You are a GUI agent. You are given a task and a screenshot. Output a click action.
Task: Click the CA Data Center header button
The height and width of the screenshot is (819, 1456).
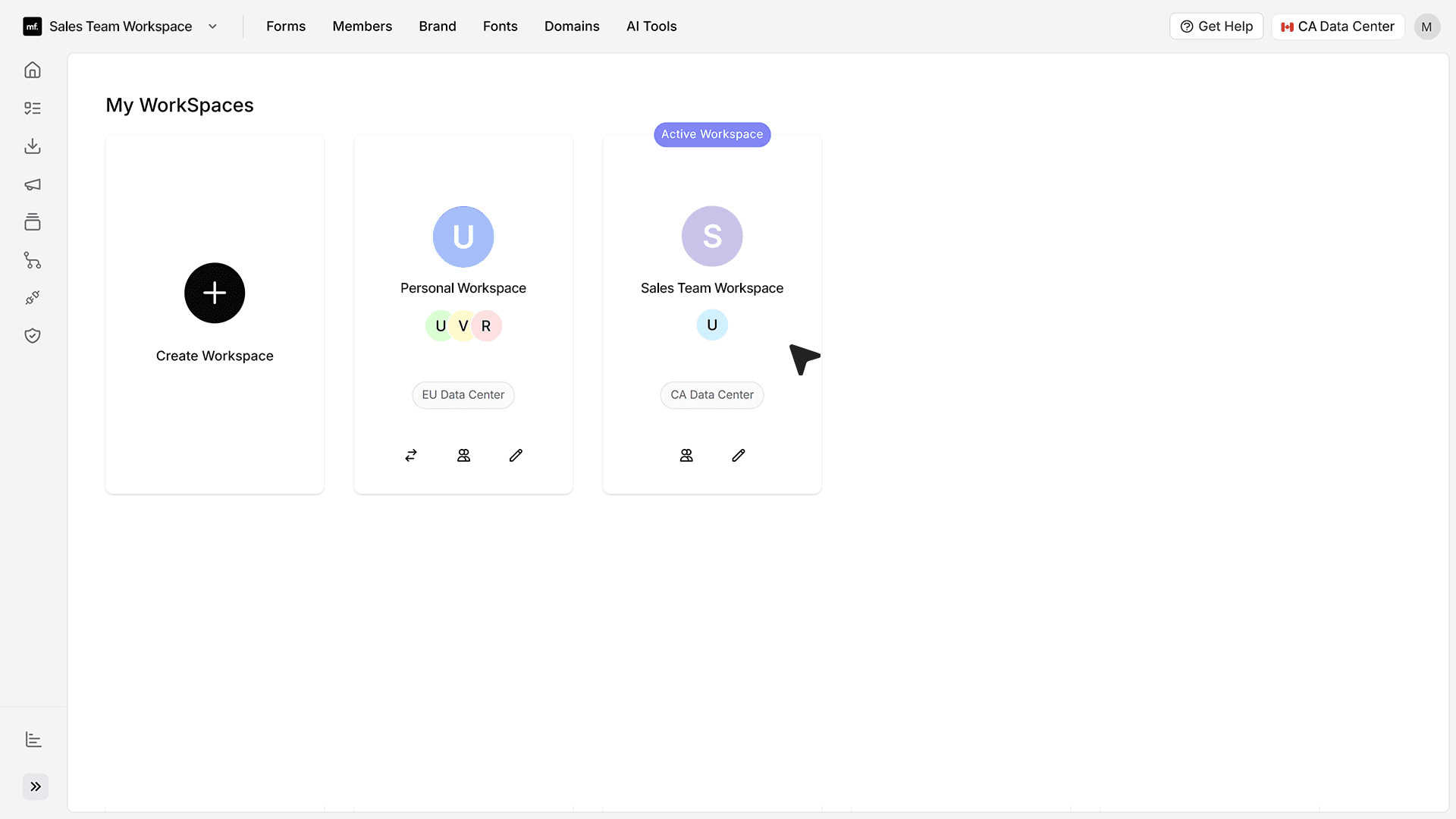(x=1338, y=27)
